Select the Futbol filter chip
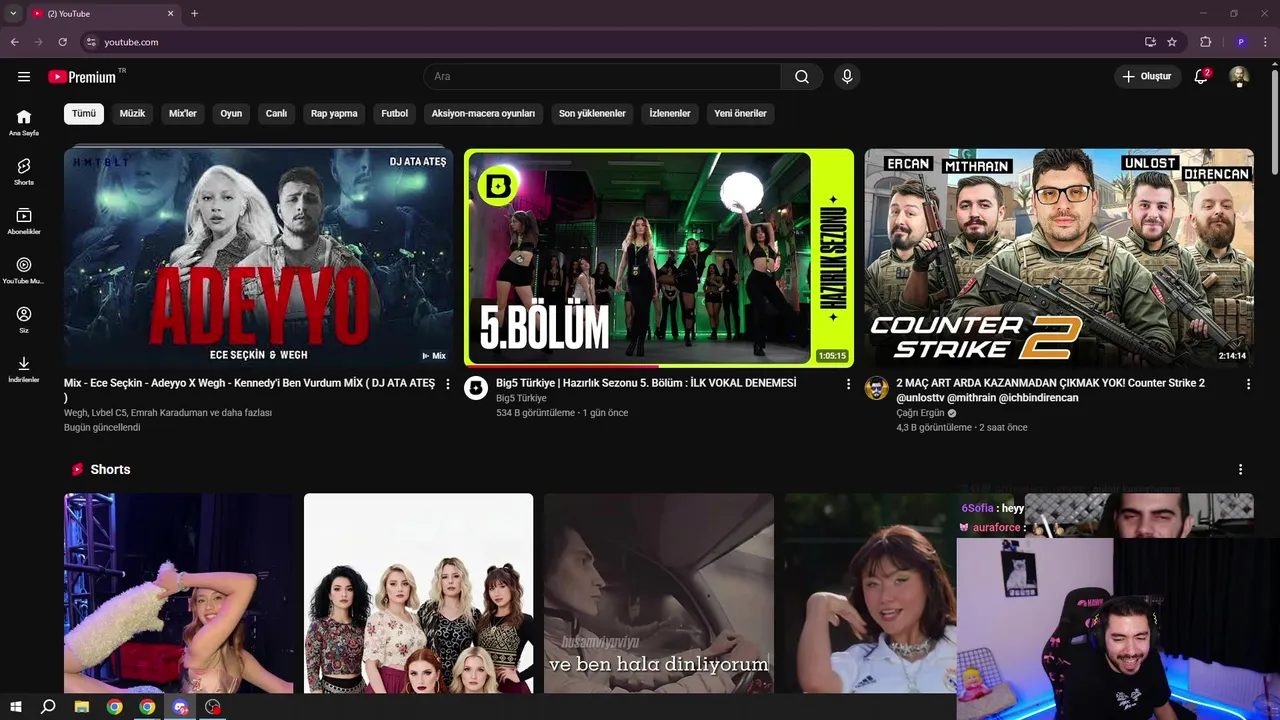 pos(394,114)
